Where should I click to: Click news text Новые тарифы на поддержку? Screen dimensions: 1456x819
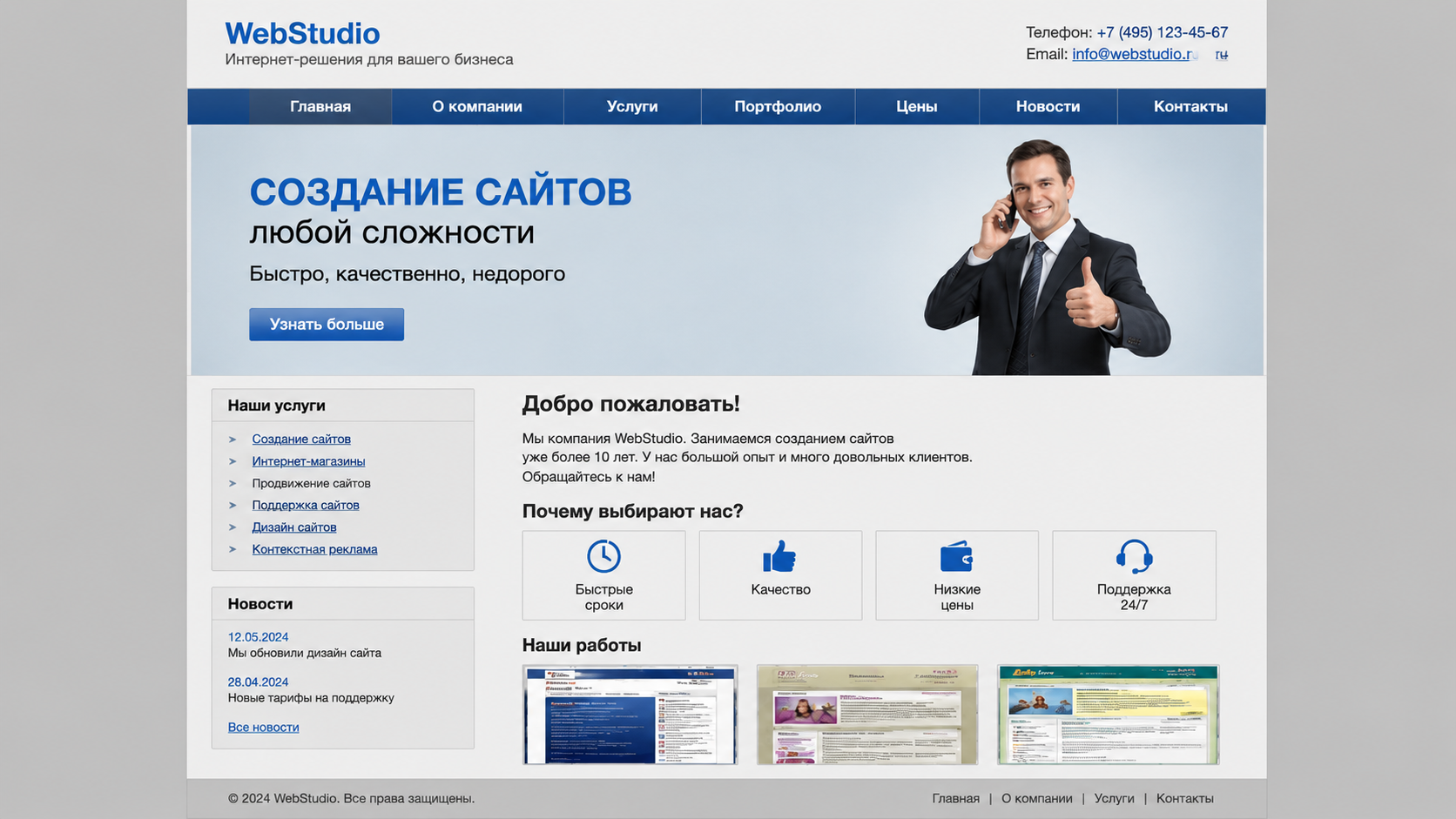(x=311, y=698)
